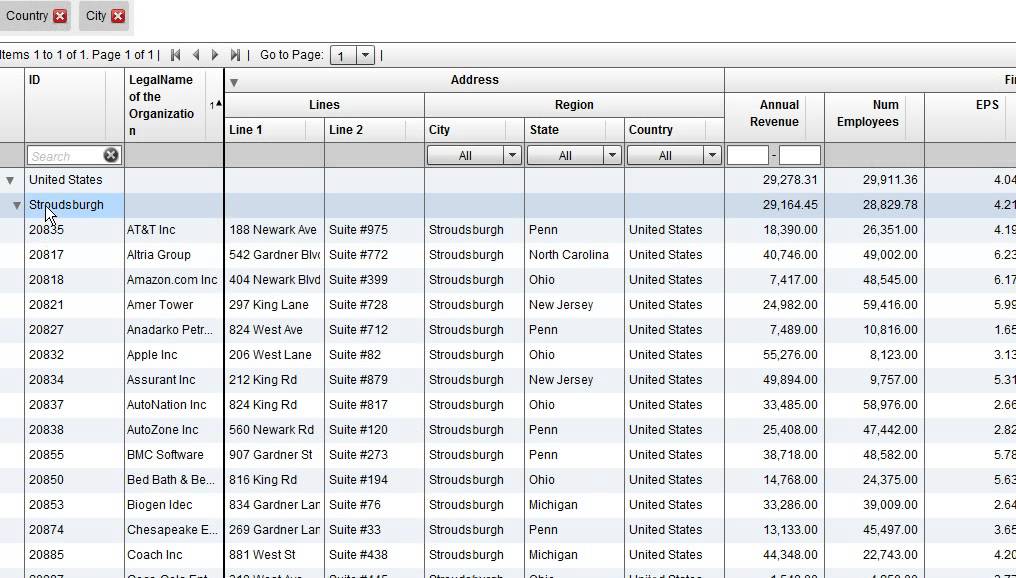This screenshot has height=578, width=1016.
Task: Collapse the Stroudsburgh group row
Action: (17, 205)
